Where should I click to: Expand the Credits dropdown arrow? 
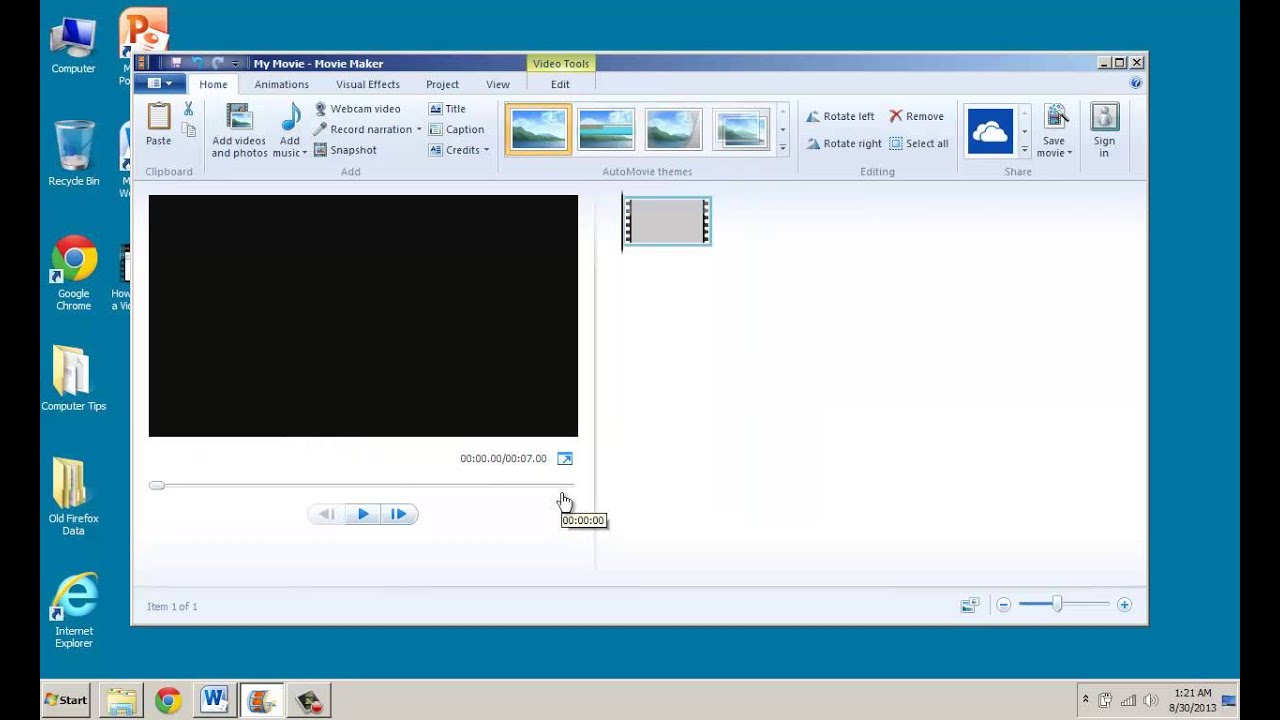tap(486, 150)
